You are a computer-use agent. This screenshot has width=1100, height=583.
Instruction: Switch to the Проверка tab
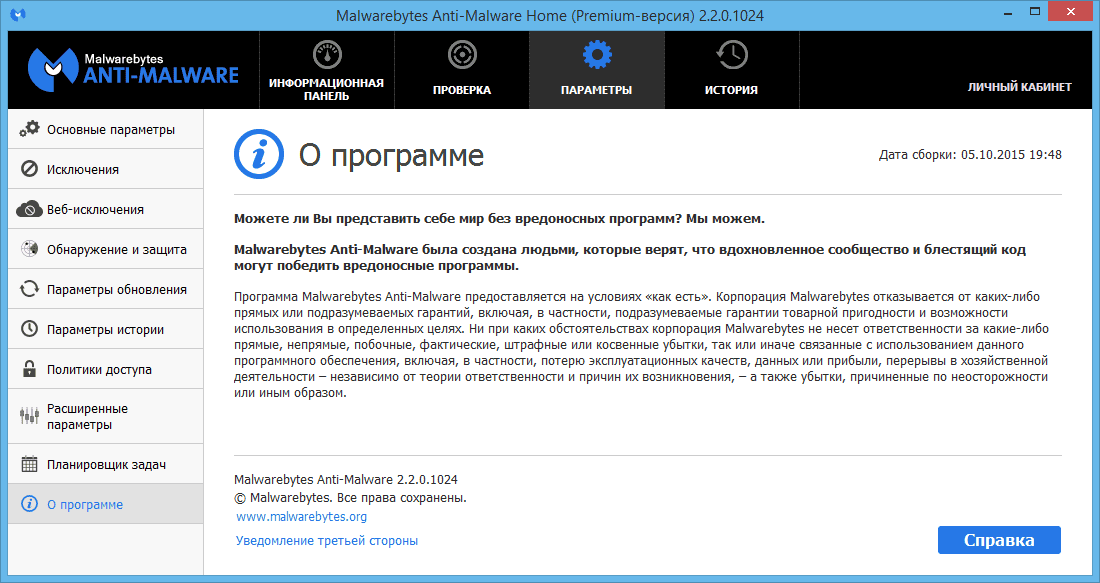point(462,69)
